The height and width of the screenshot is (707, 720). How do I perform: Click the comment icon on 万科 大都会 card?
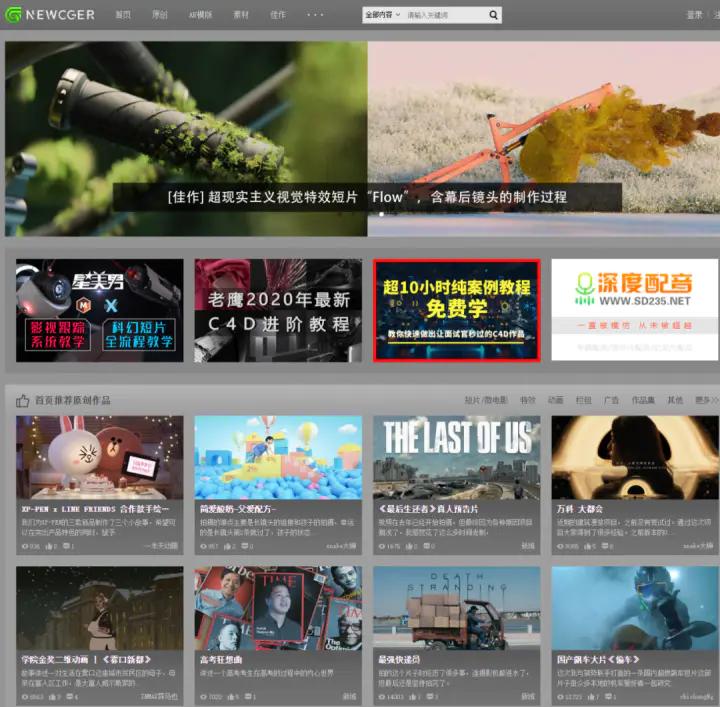605,546
